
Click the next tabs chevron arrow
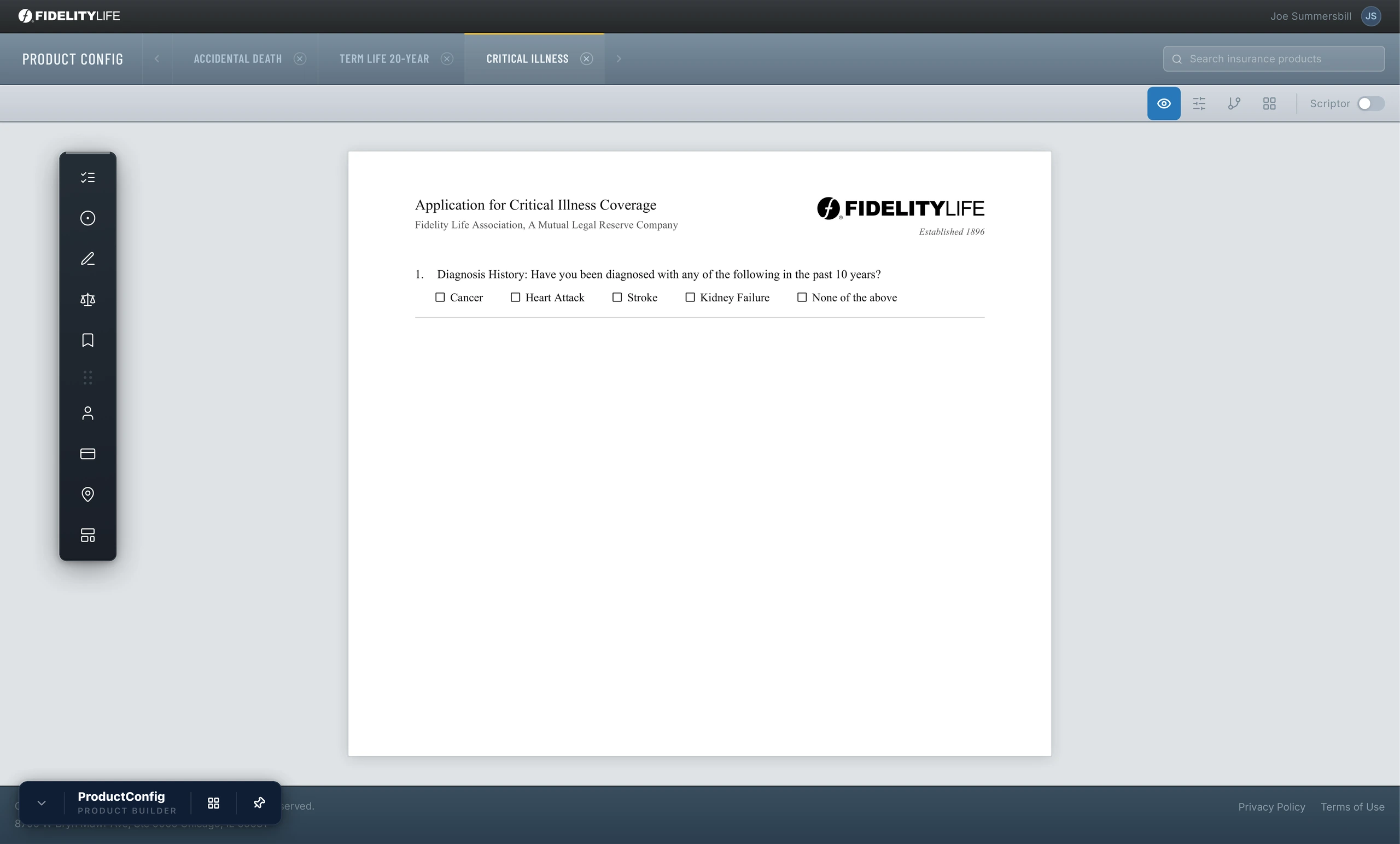tap(619, 59)
